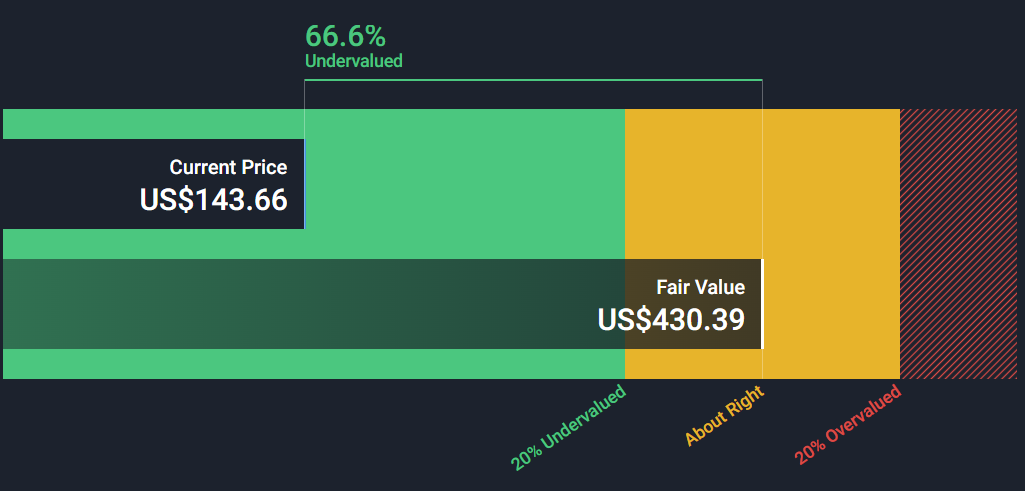Click green zone right of Current Price bar

point(460,184)
